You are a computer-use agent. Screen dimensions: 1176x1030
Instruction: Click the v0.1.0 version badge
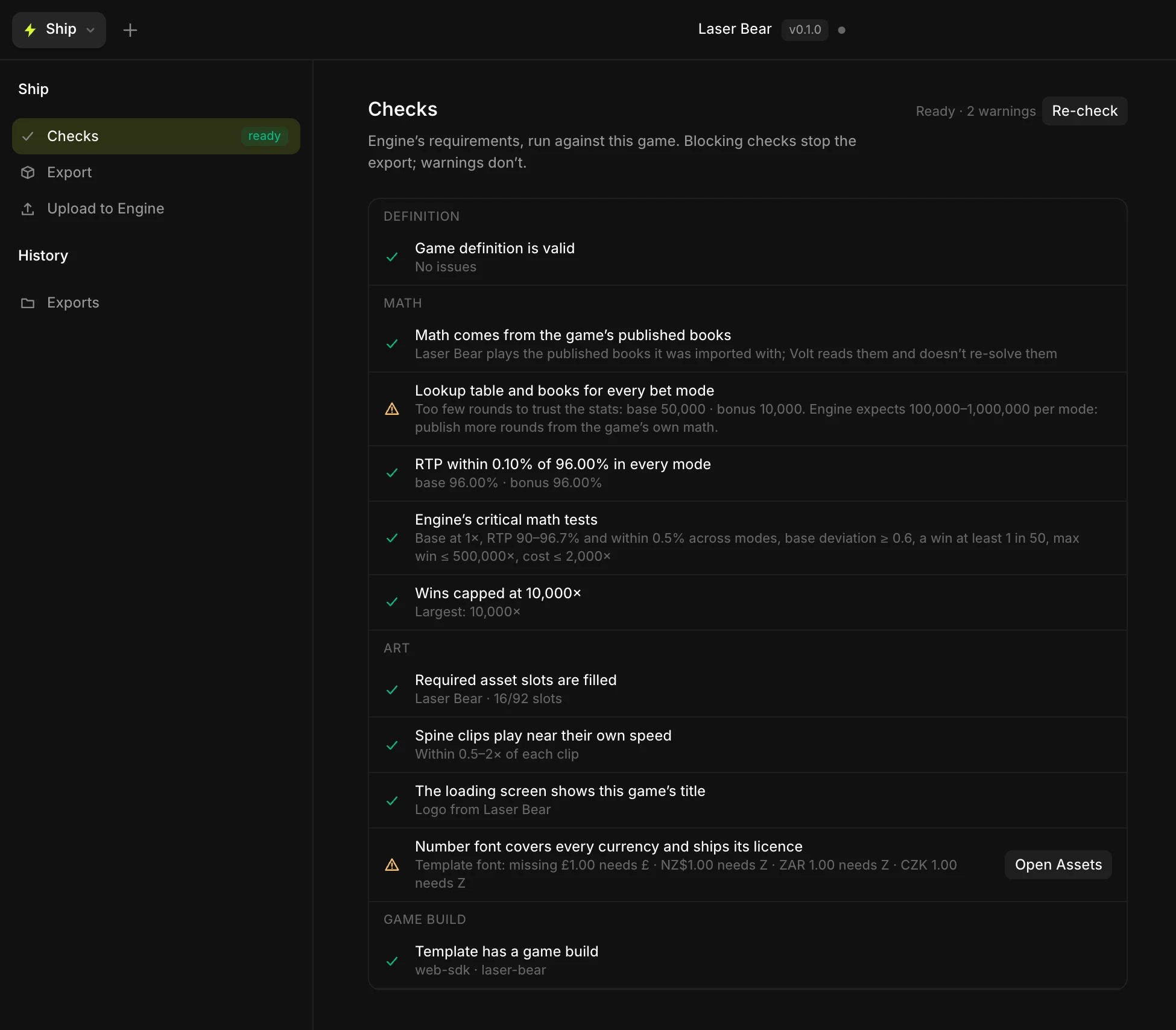(805, 30)
